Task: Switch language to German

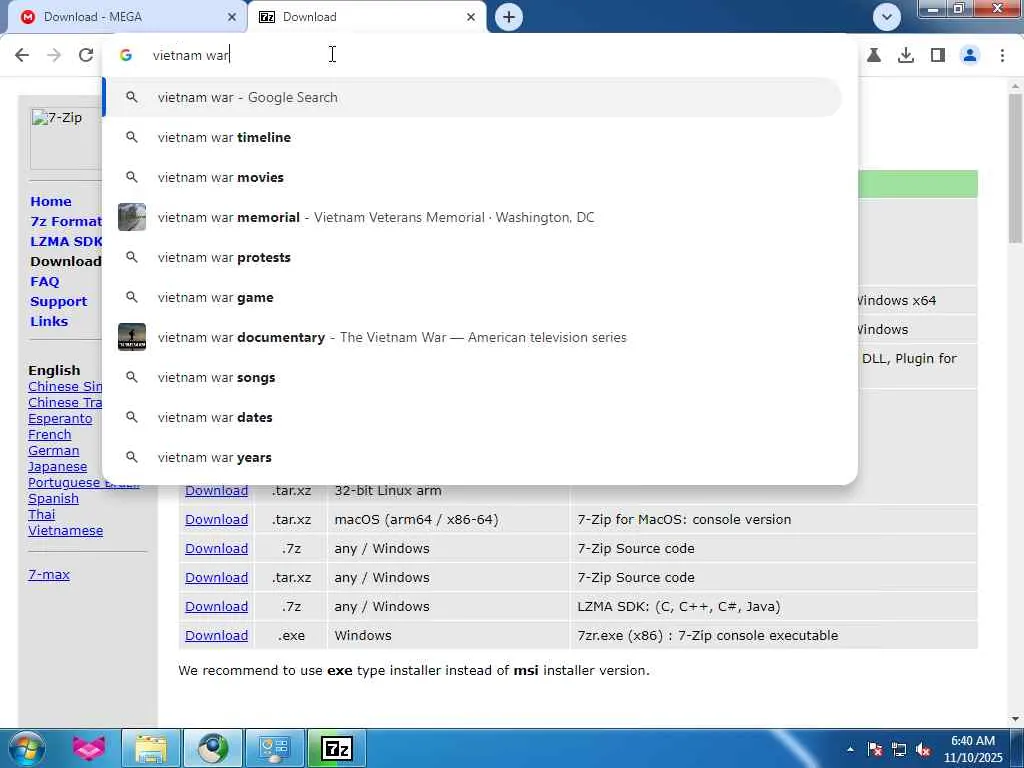Action: (x=54, y=451)
